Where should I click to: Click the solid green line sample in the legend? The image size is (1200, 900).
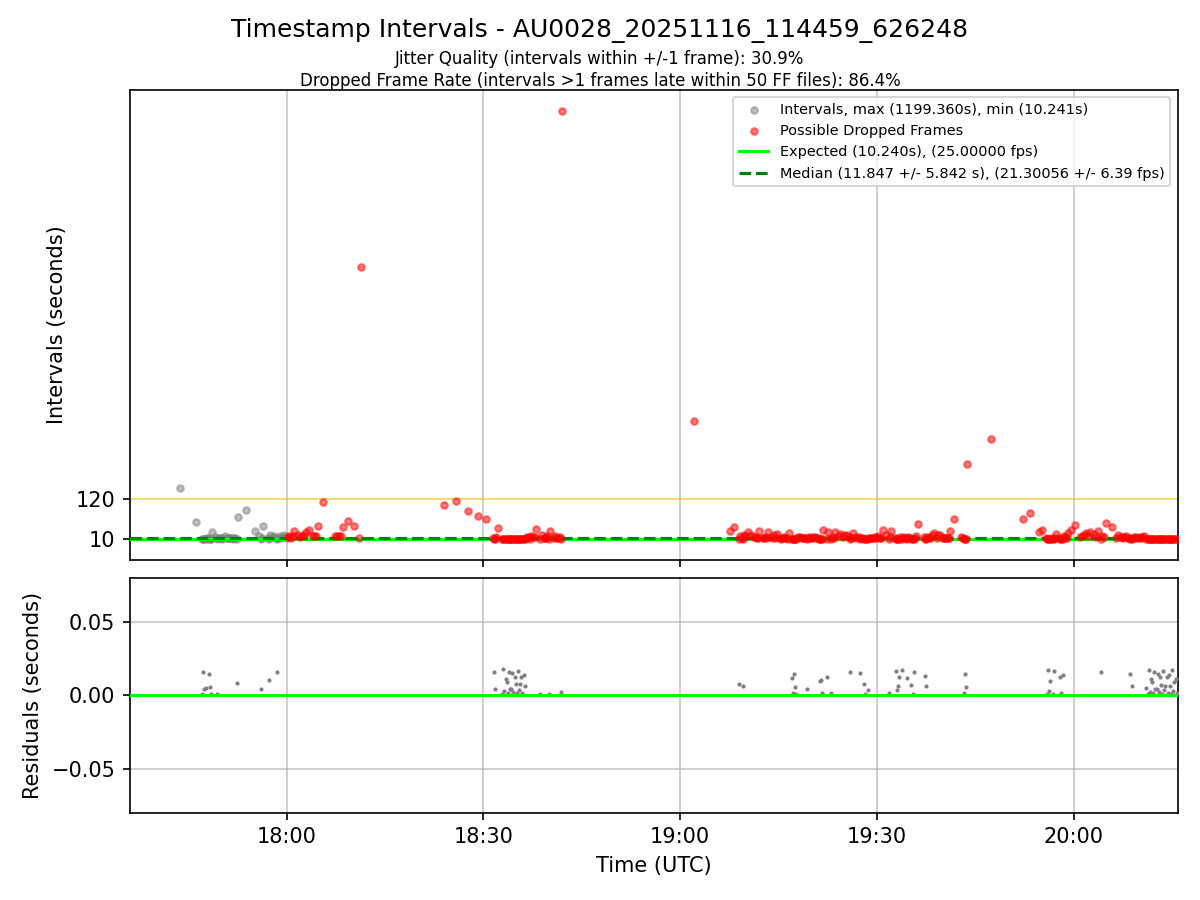click(754, 152)
